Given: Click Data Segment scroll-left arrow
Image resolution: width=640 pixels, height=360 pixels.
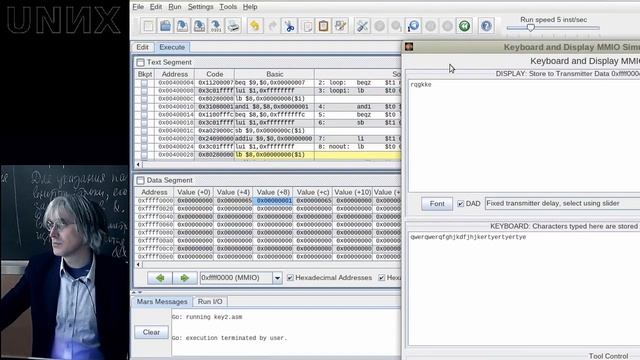Looking at the screenshot, I should [138, 264].
